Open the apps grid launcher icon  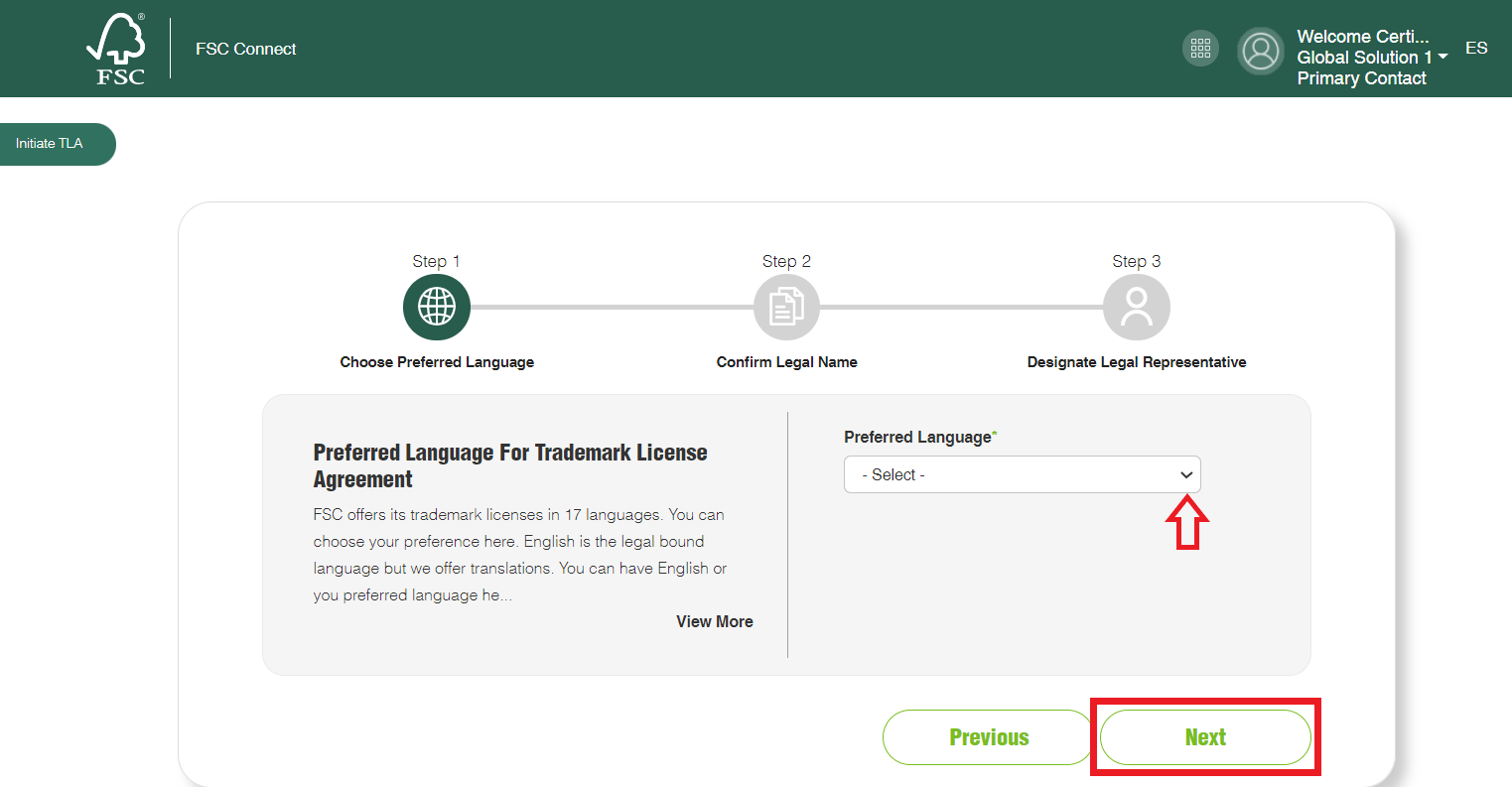pos(1200,49)
